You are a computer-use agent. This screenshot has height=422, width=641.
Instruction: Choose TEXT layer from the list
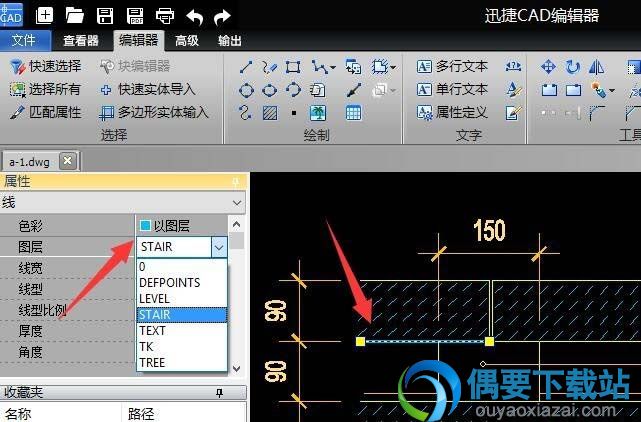click(182, 330)
